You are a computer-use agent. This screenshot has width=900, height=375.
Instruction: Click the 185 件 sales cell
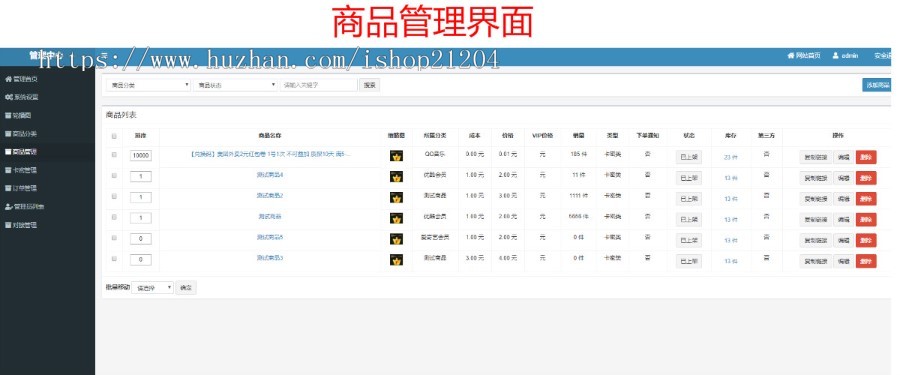(x=579, y=154)
